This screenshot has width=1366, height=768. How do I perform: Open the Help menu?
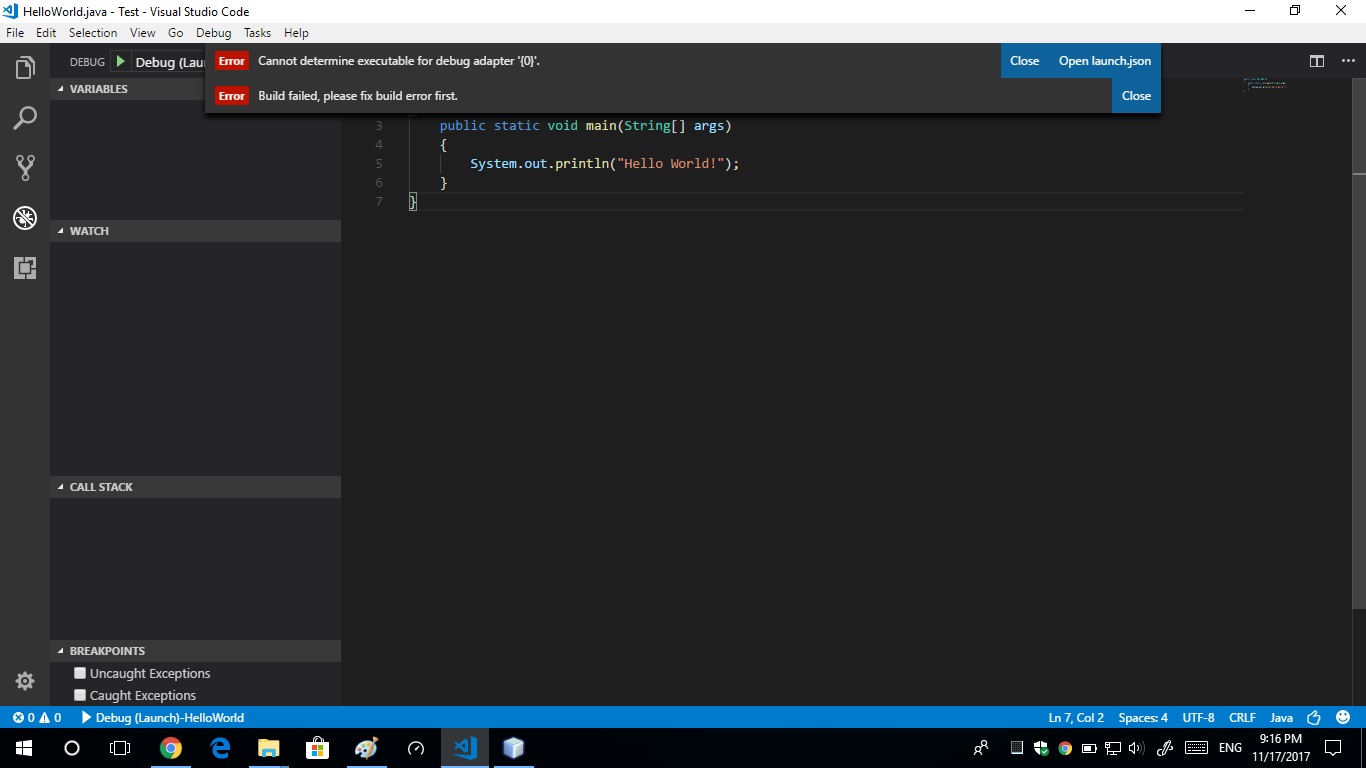(x=296, y=33)
